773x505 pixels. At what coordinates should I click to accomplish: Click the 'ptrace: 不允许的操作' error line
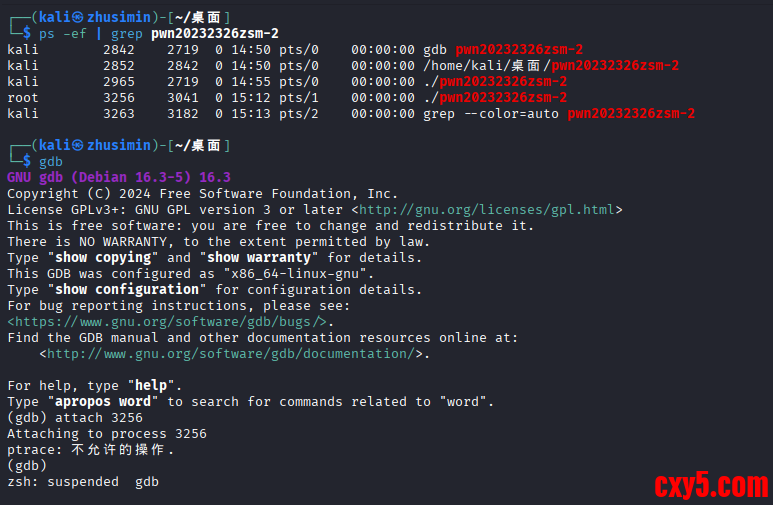click(91, 450)
